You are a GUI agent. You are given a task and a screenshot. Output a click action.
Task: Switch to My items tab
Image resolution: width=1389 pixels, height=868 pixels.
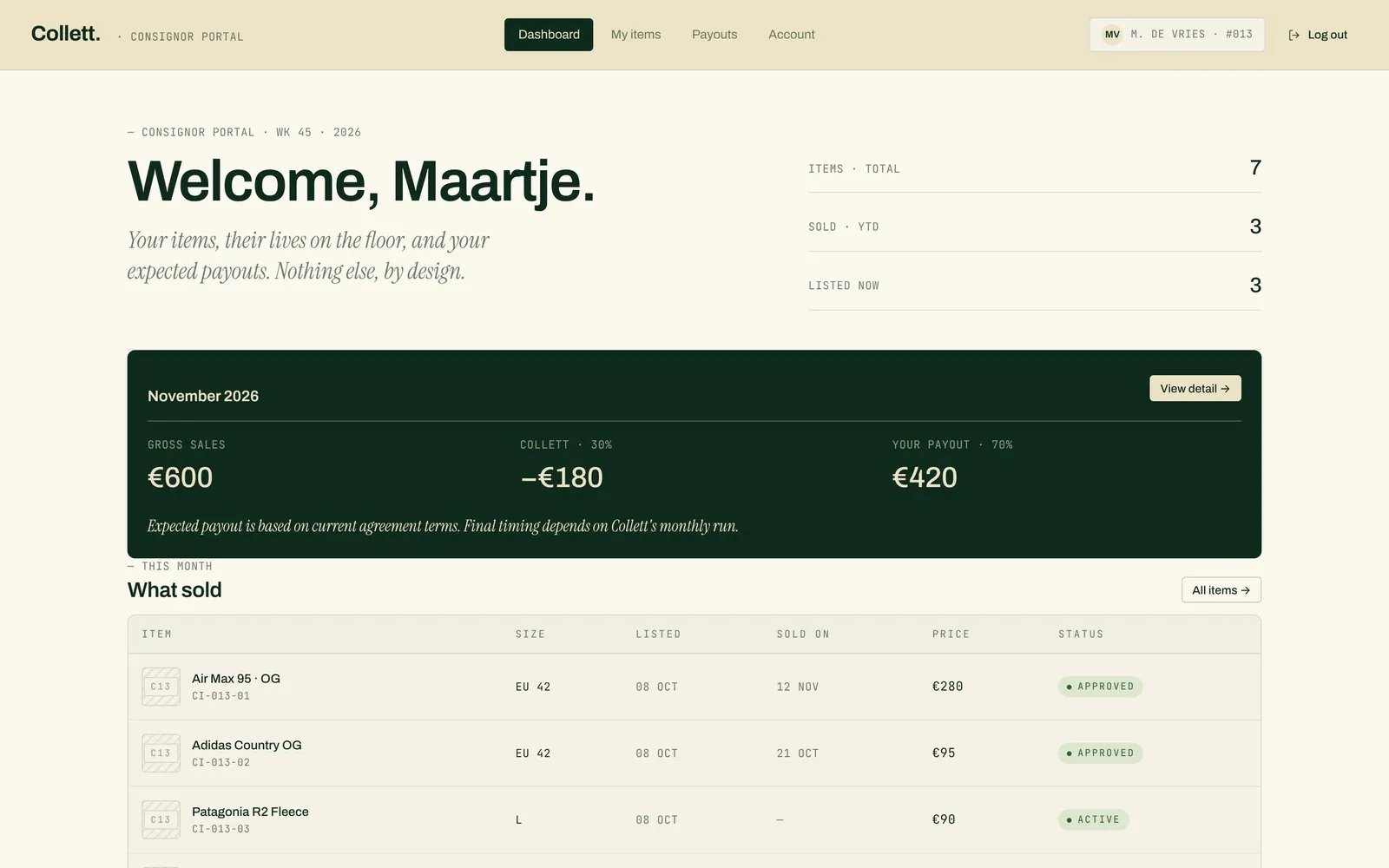[x=635, y=35]
